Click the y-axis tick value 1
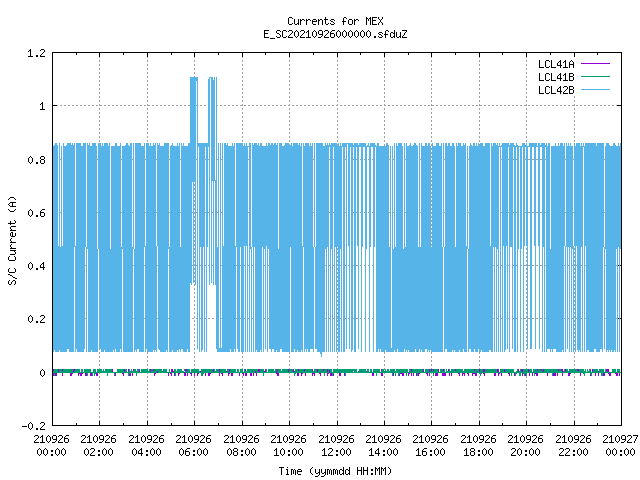This screenshot has width=640, height=480. coord(42,107)
